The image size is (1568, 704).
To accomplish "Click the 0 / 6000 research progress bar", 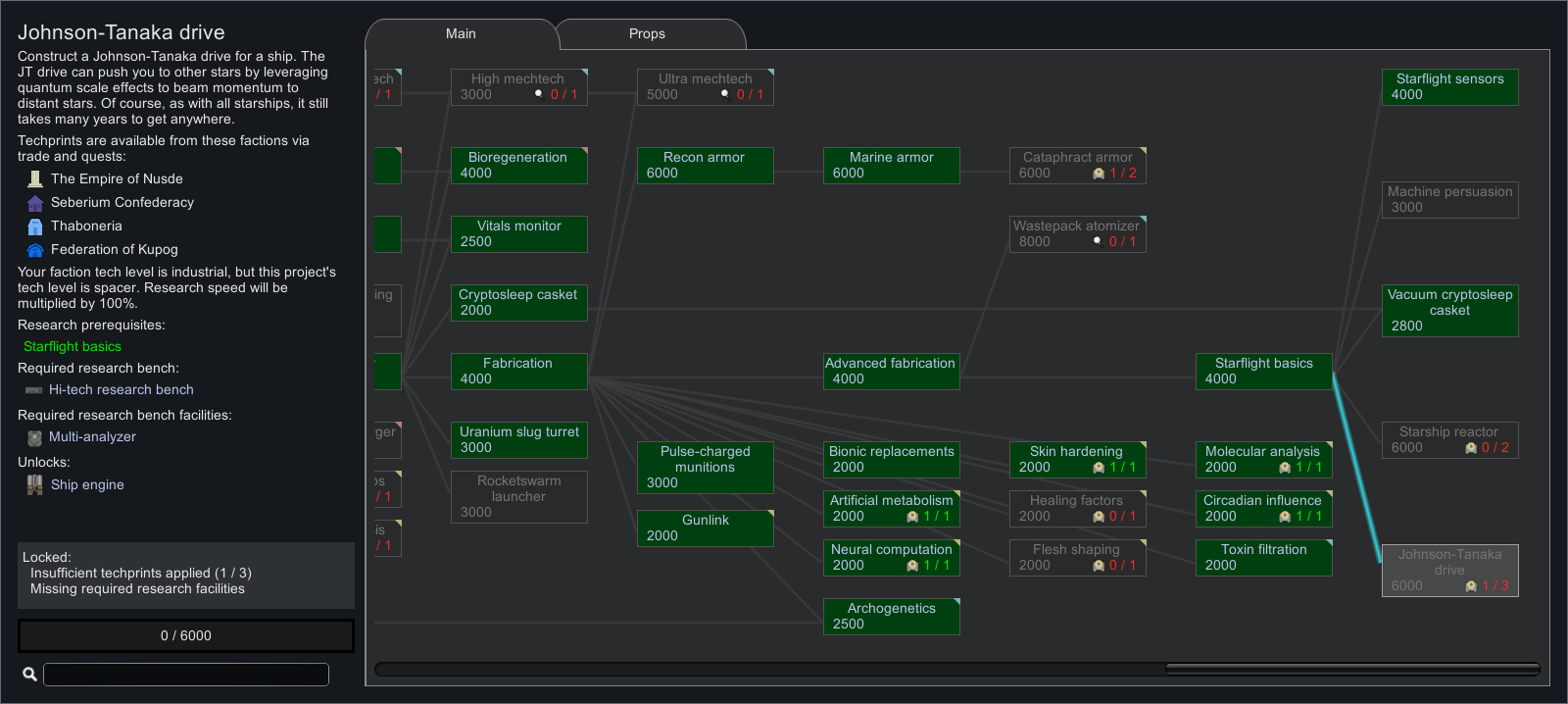I will coord(186,635).
